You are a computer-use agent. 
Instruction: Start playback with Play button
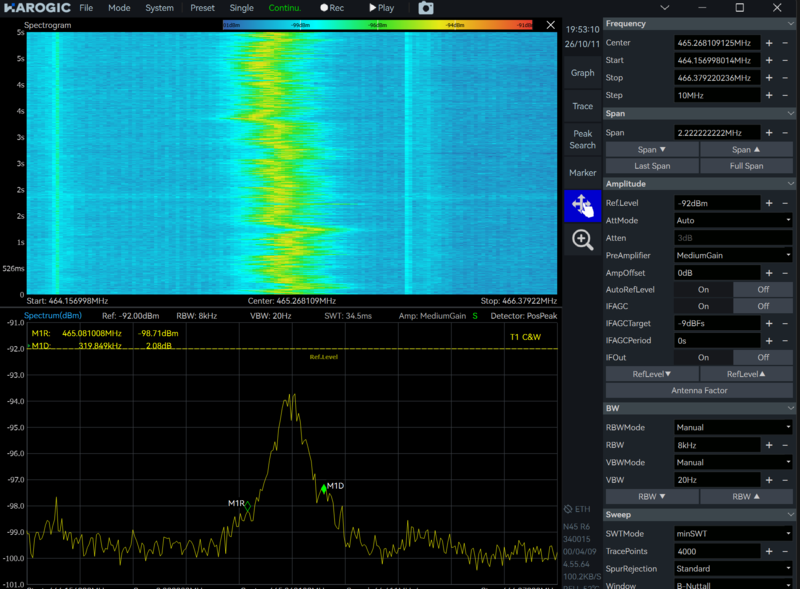pyautogui.click(x=382, y=8)
